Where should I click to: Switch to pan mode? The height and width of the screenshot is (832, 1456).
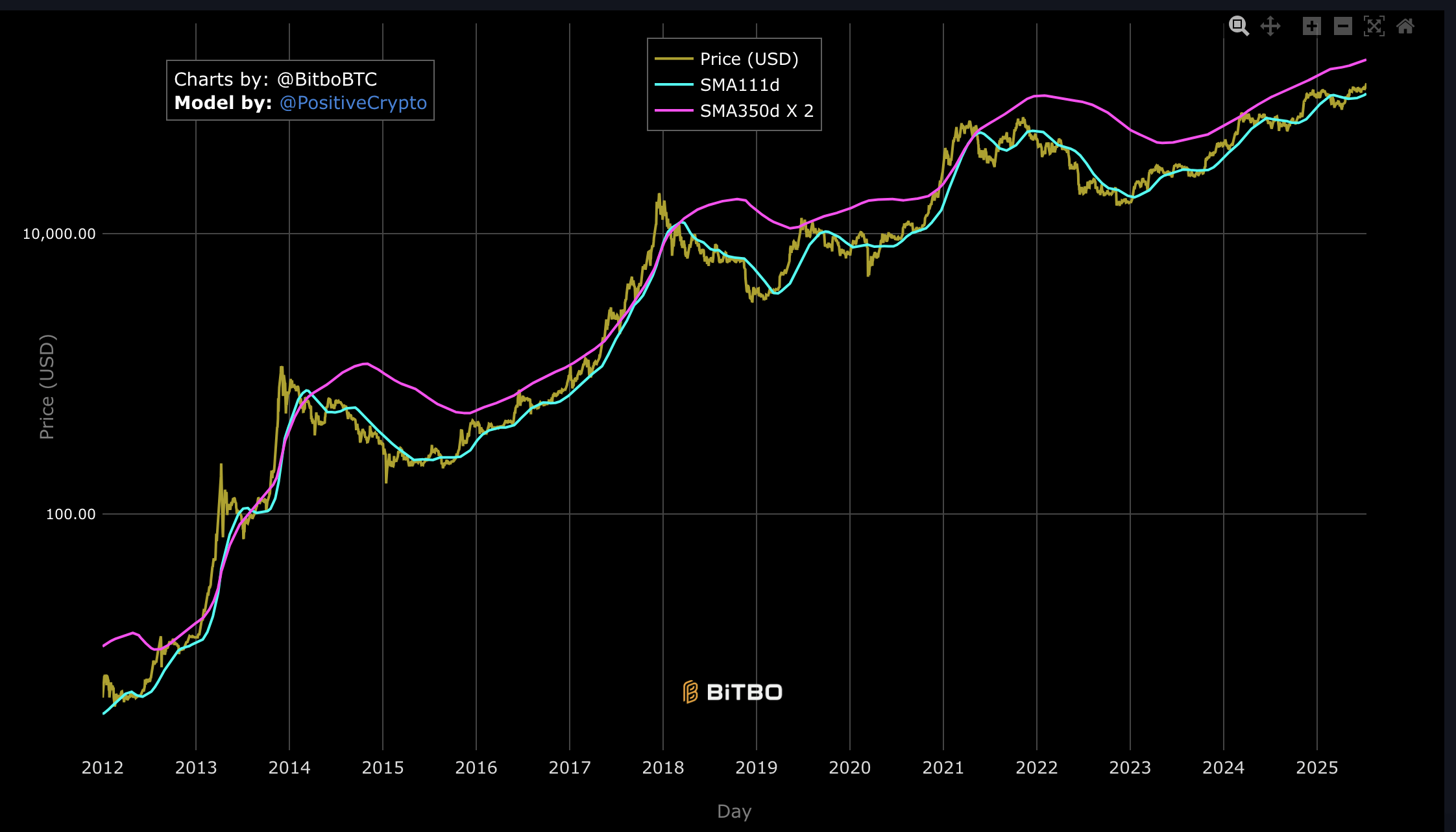(x=1270, y=26)
